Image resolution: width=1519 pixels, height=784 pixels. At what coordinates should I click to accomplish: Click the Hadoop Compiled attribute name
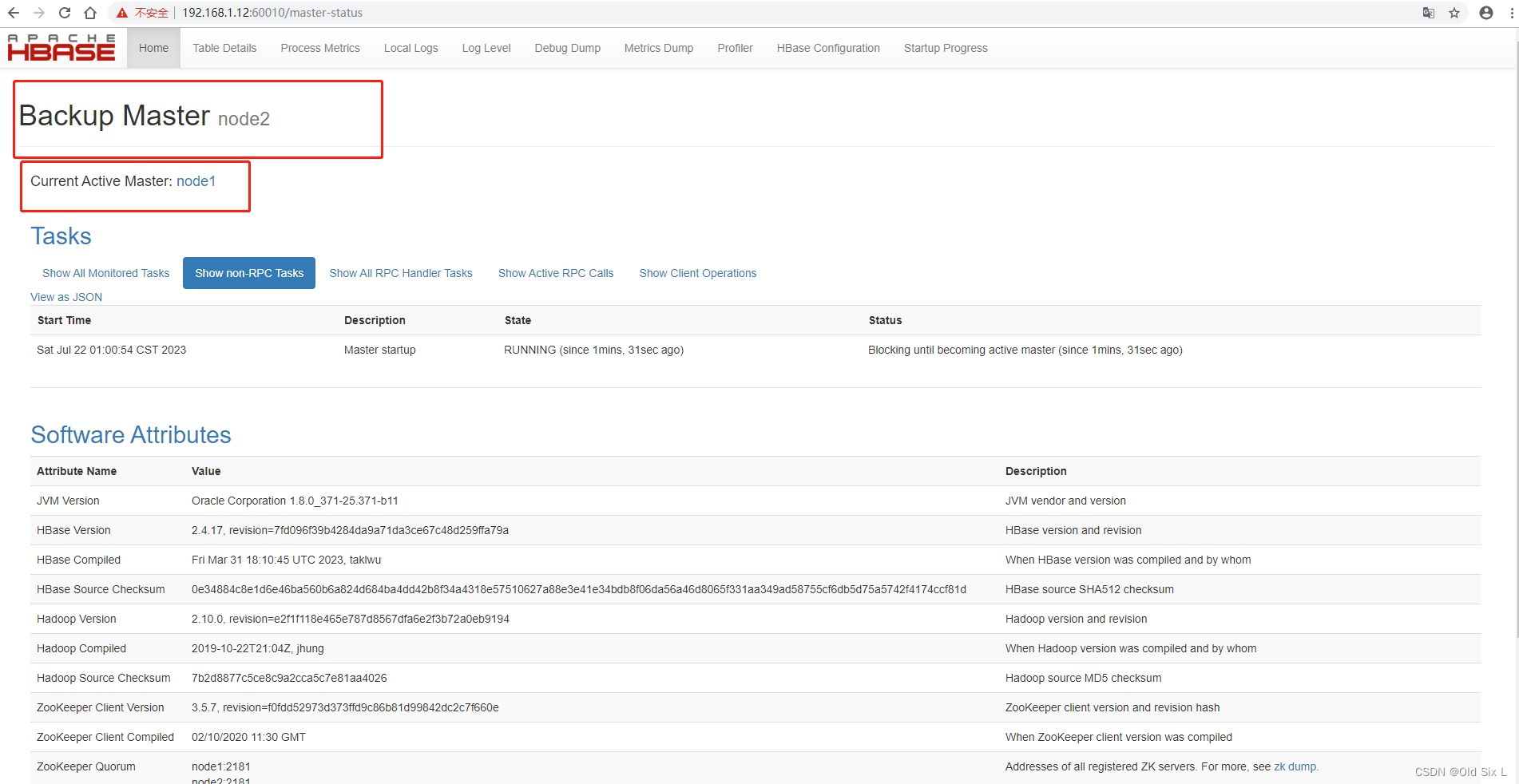pyautogui.click(x=81, y=648)
